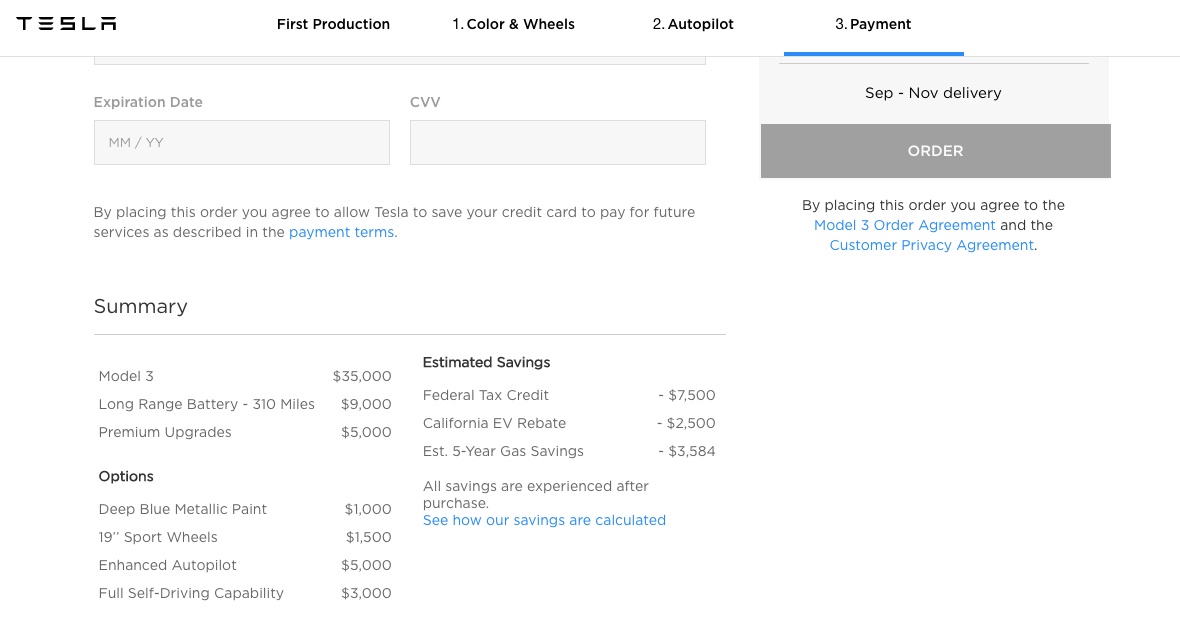The width and height of the screenshot is (1180, 637).
Task: View the Customer Privacy Agreement
Action: pos(932,245)
